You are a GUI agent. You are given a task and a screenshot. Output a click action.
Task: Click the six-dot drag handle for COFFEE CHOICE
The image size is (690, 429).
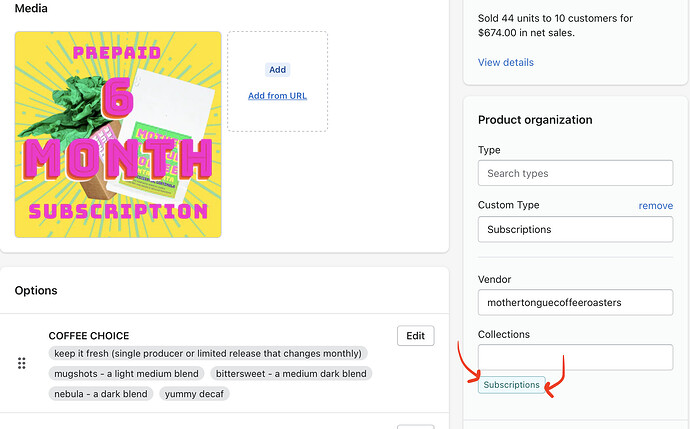22,363
